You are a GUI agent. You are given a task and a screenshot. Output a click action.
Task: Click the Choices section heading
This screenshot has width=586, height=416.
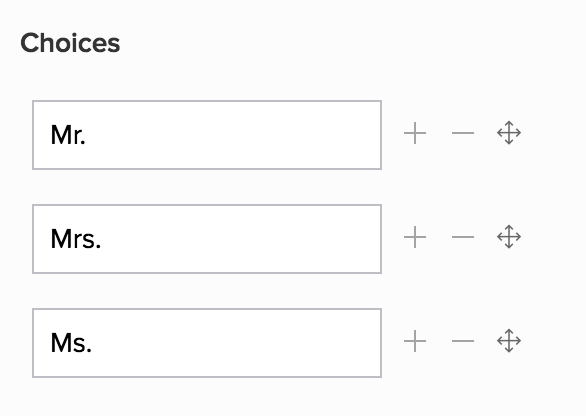point(70,43)
